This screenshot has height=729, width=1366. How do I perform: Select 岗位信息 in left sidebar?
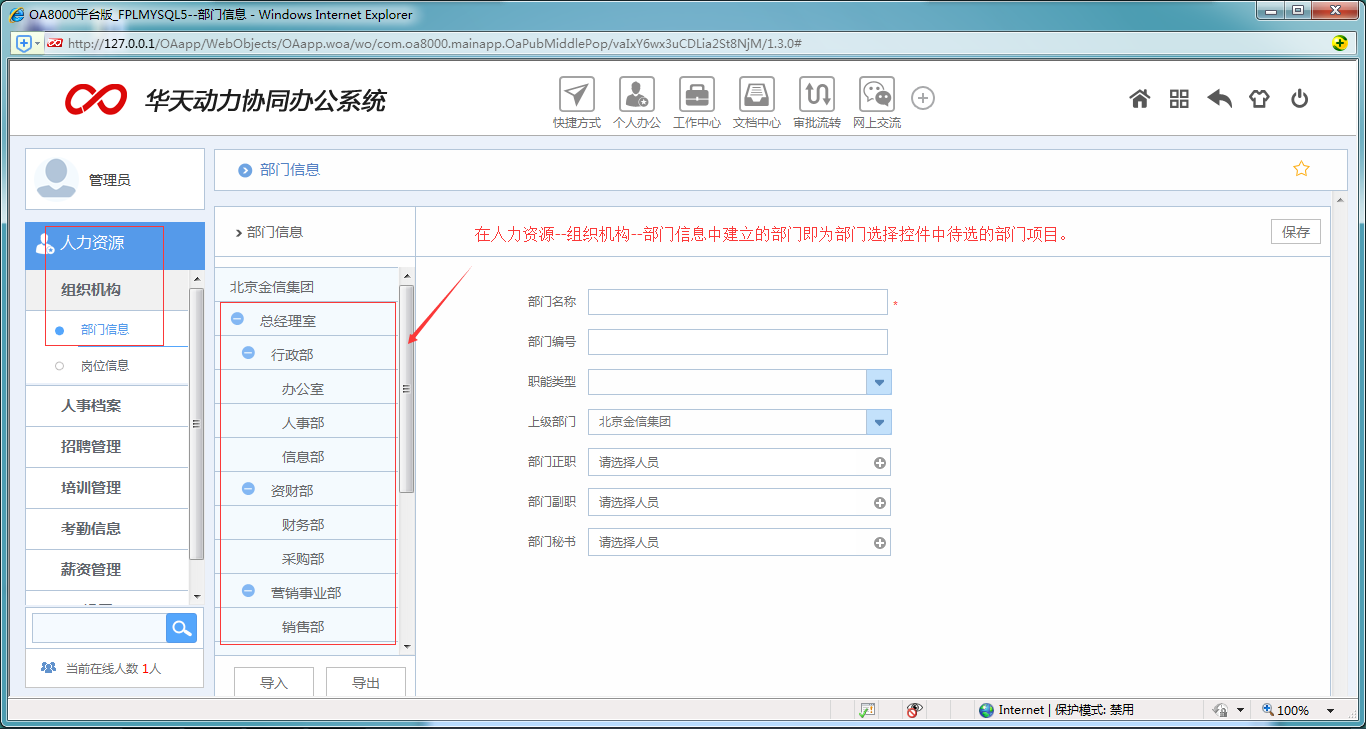(105, 366)
